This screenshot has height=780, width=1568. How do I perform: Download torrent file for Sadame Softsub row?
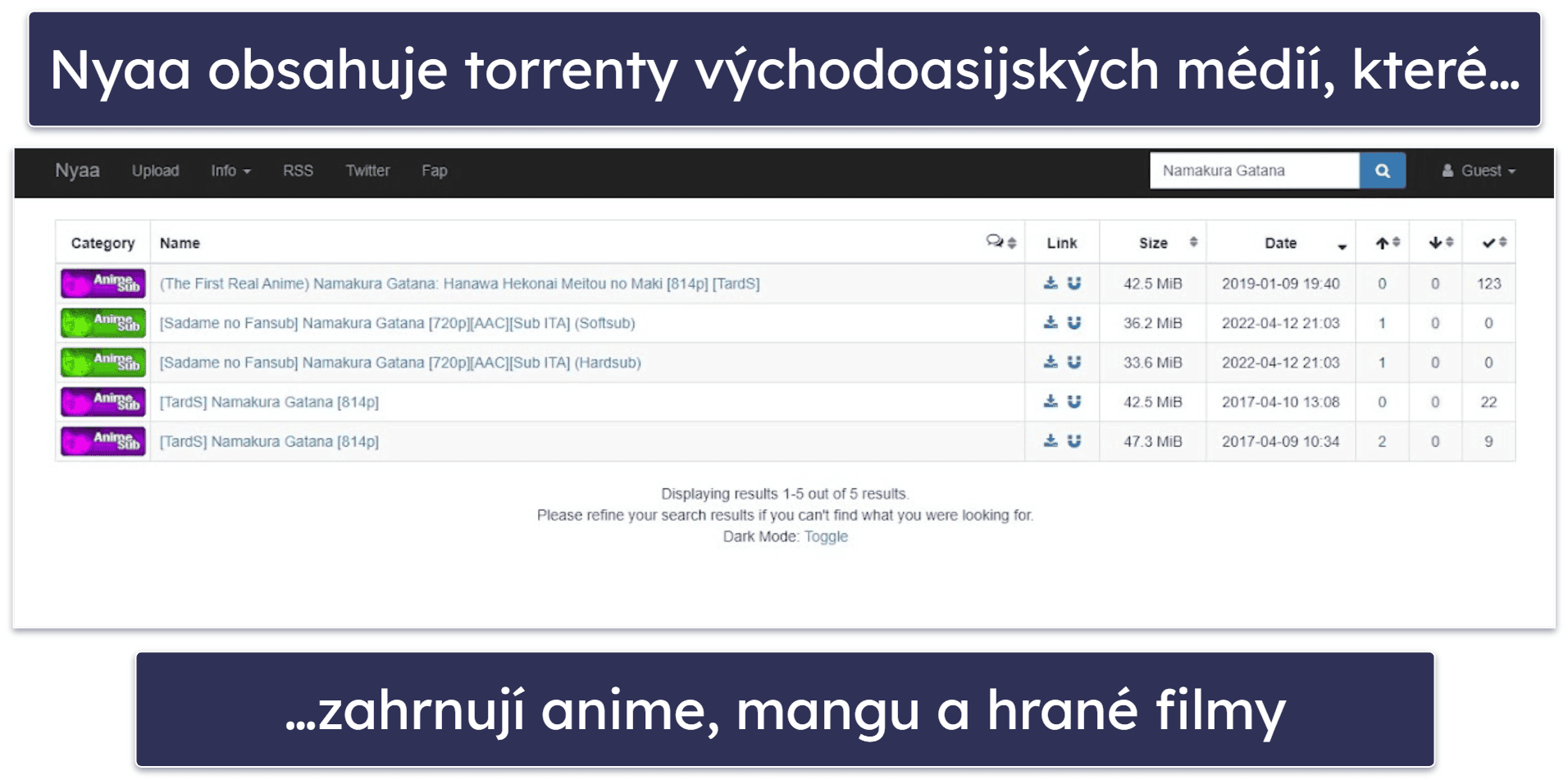point(1051,322)
